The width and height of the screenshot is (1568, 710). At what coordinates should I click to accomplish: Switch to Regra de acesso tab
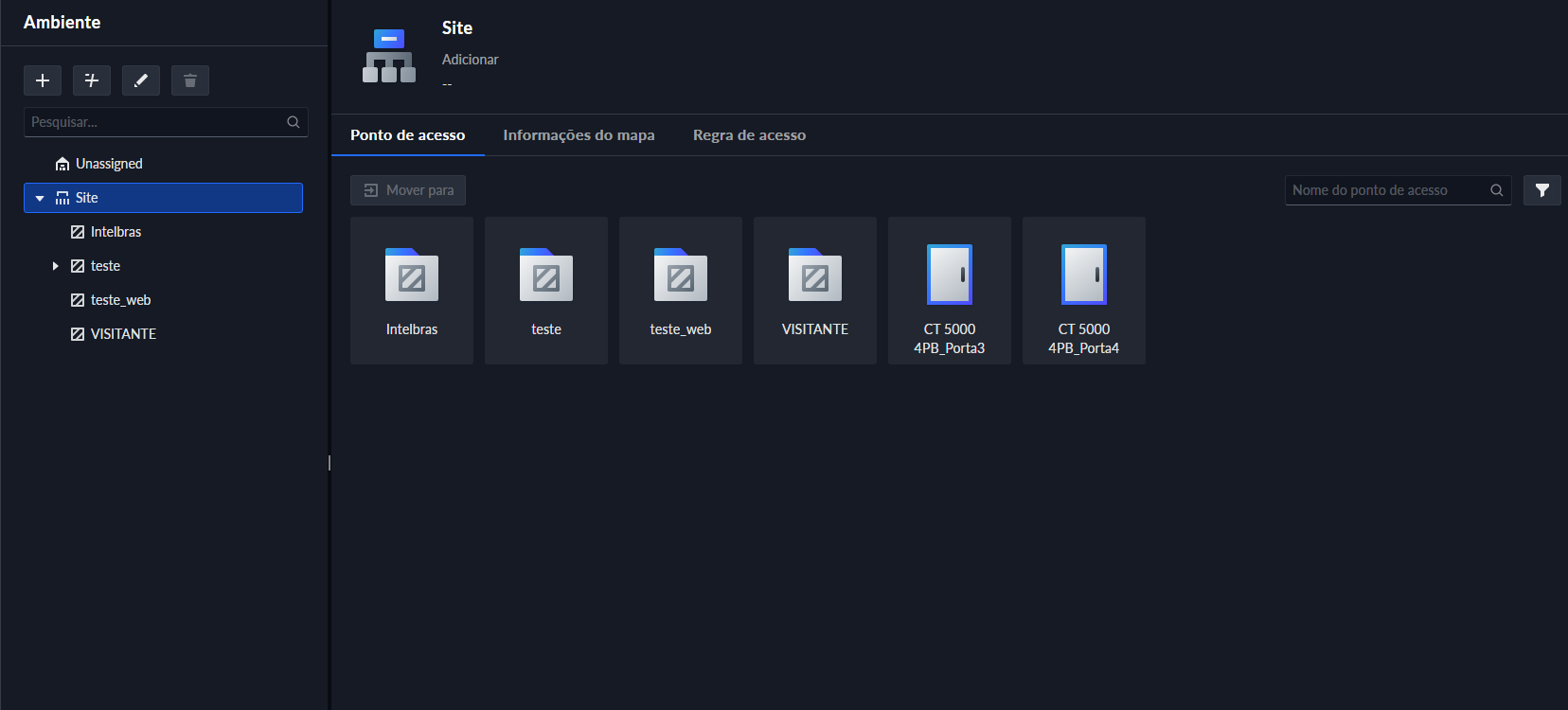[x=749, y=135]
